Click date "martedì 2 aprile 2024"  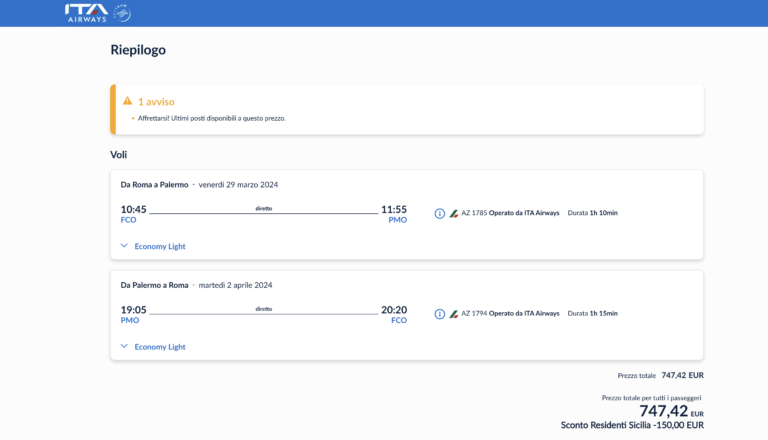coord(235,285)
